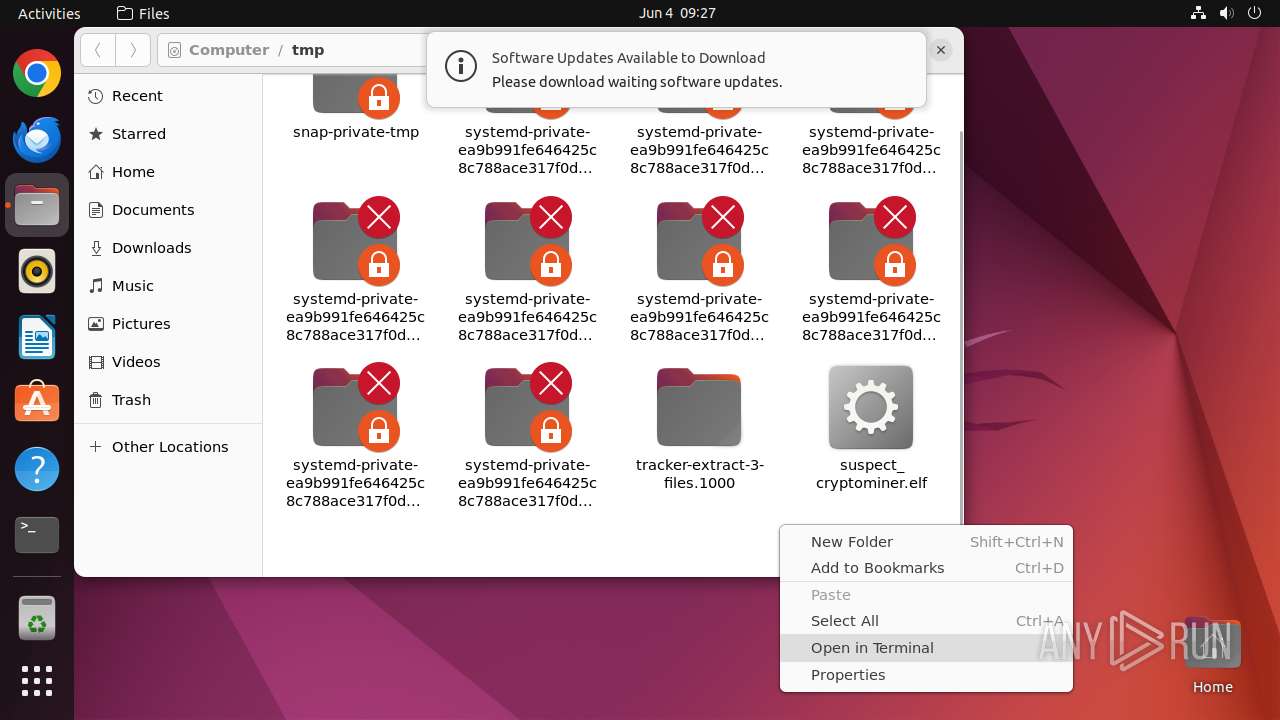Select the tracker-extract-3-files.1000 folder
Image resolution: width=1280 pixels, height=720 pixels.
699,407
